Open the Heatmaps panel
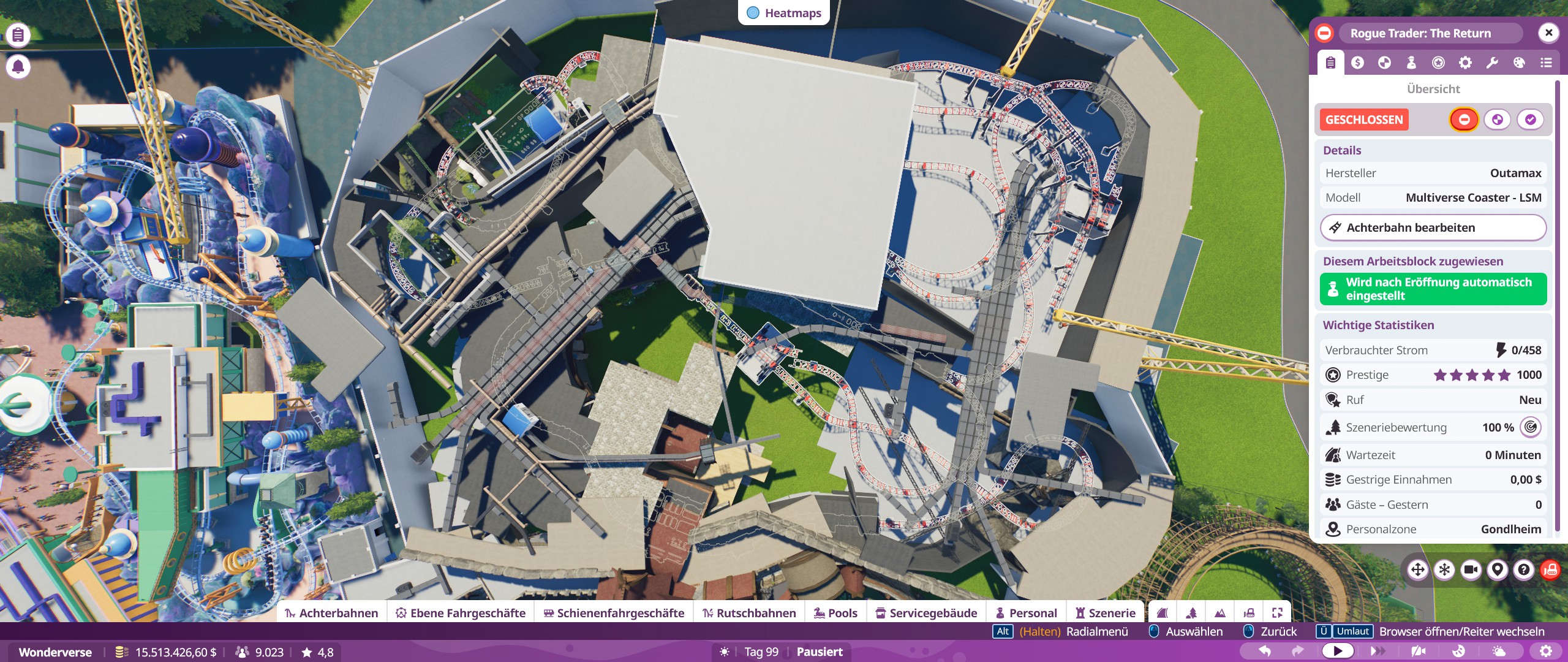Viewport: 1568px width, 662px height. 784,13
